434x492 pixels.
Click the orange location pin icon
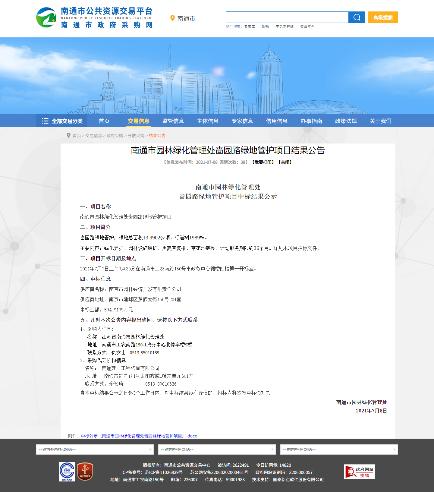coord(172,18)
